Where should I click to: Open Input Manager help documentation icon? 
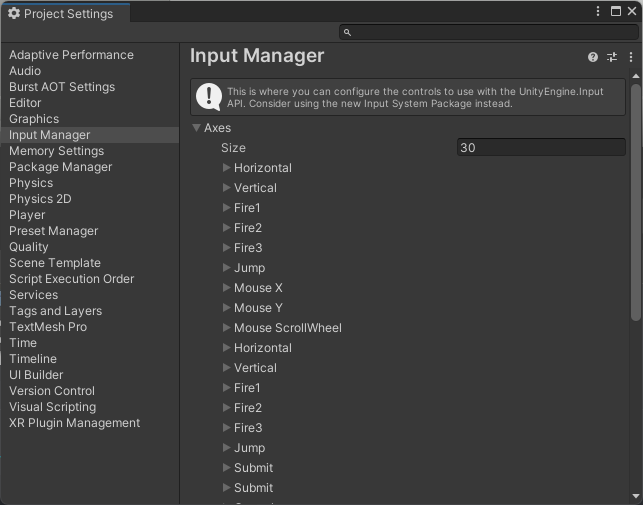click(x=593, y=58)
